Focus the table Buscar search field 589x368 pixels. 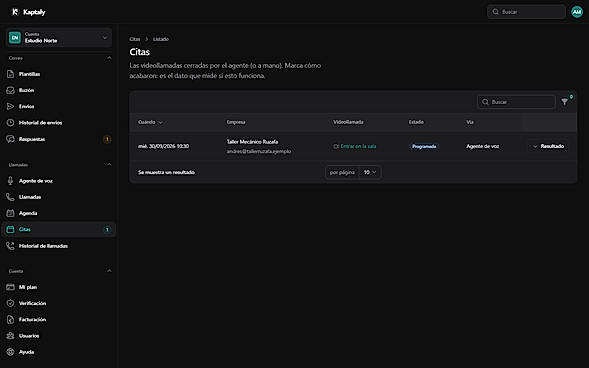pos(516,102)
